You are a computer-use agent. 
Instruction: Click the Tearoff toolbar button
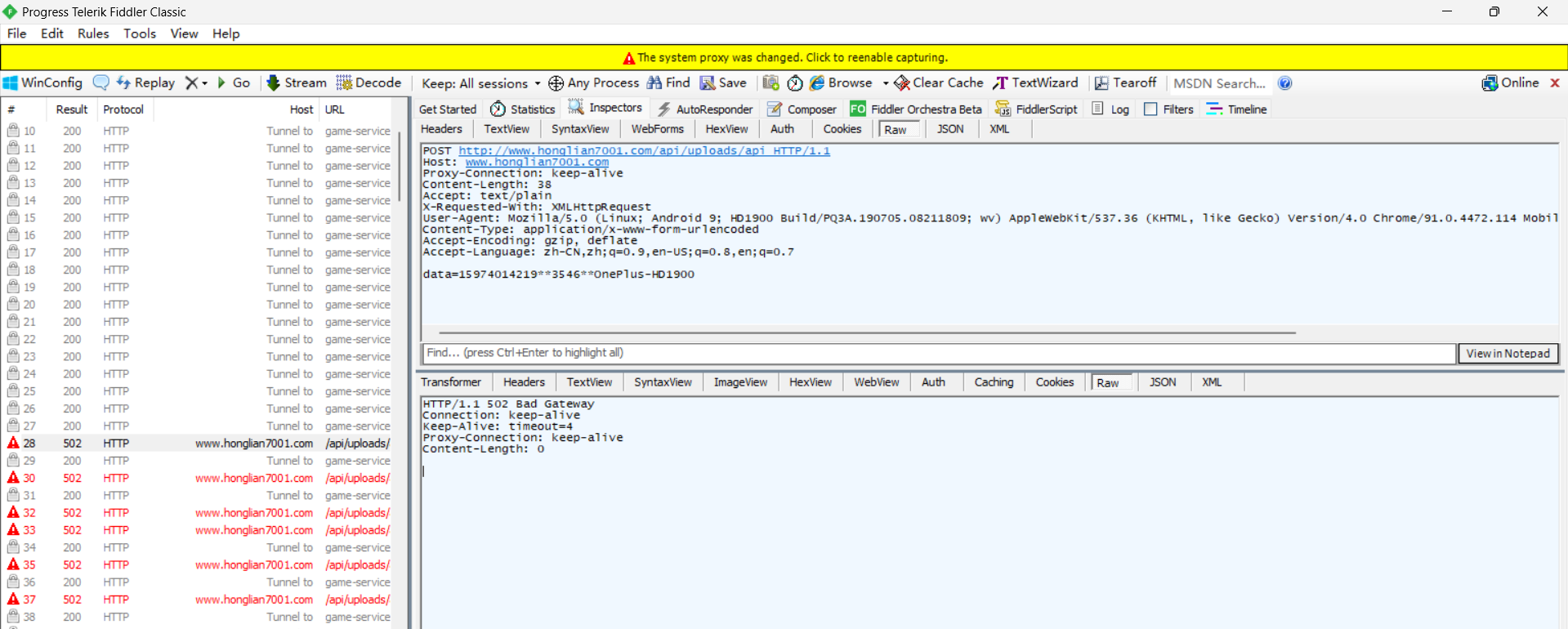1125,83
